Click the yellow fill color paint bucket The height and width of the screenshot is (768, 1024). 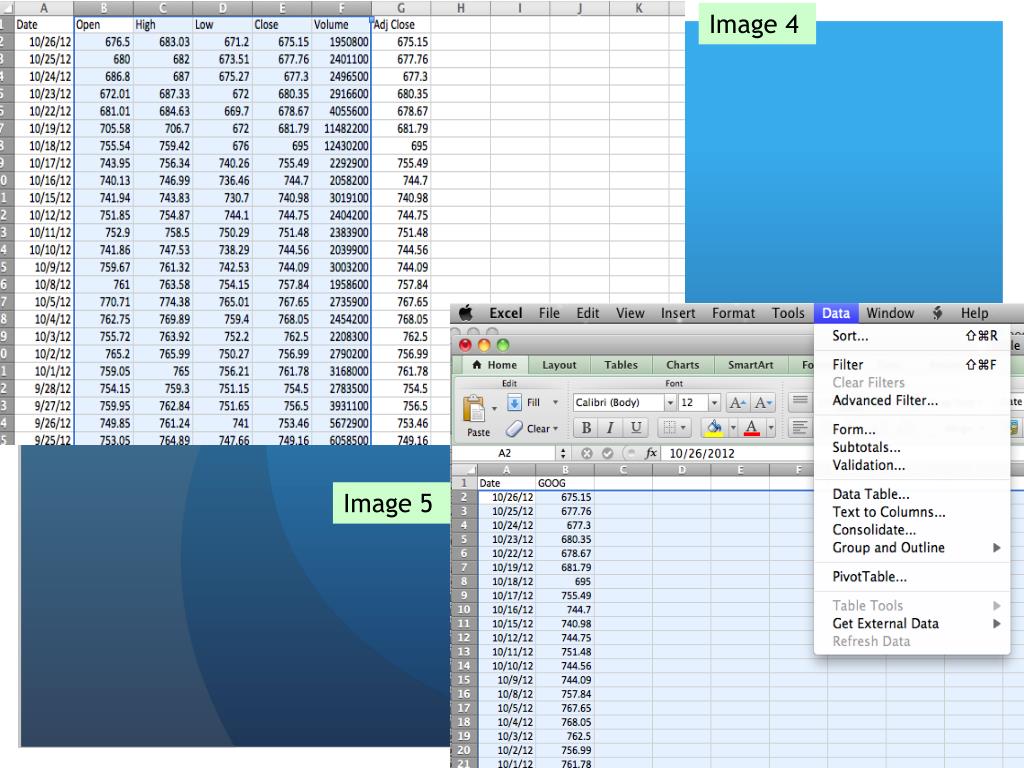point(714,428)
